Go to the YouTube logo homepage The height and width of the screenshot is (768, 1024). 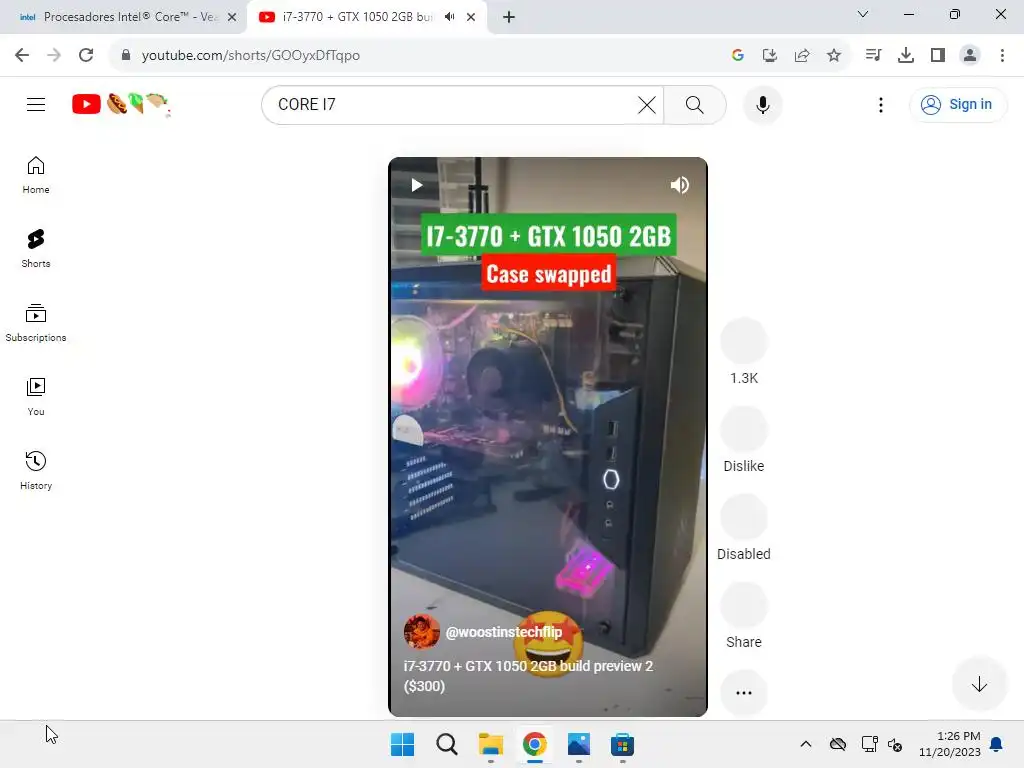(121, 104)
